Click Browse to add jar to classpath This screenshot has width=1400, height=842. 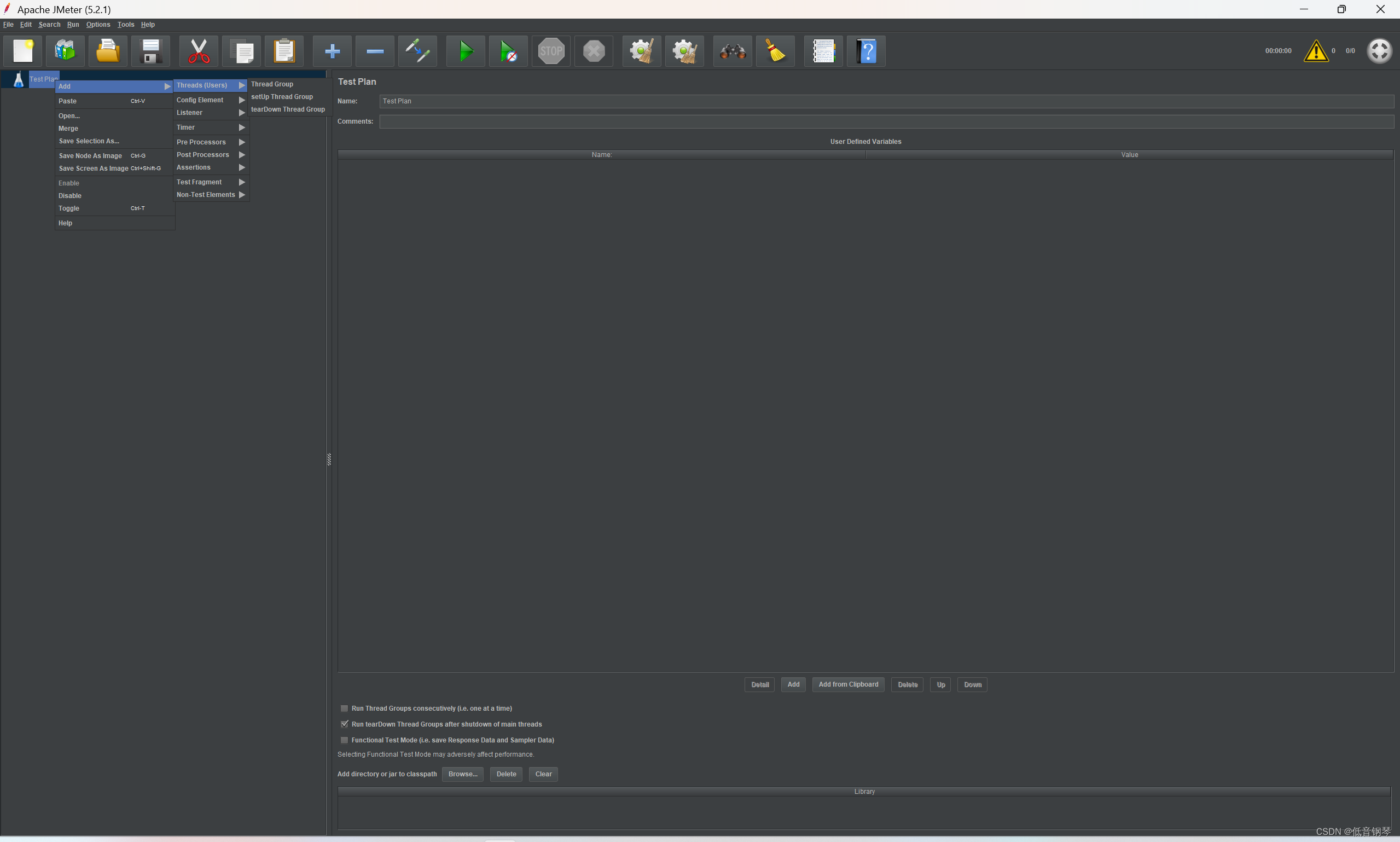point(462,773)
